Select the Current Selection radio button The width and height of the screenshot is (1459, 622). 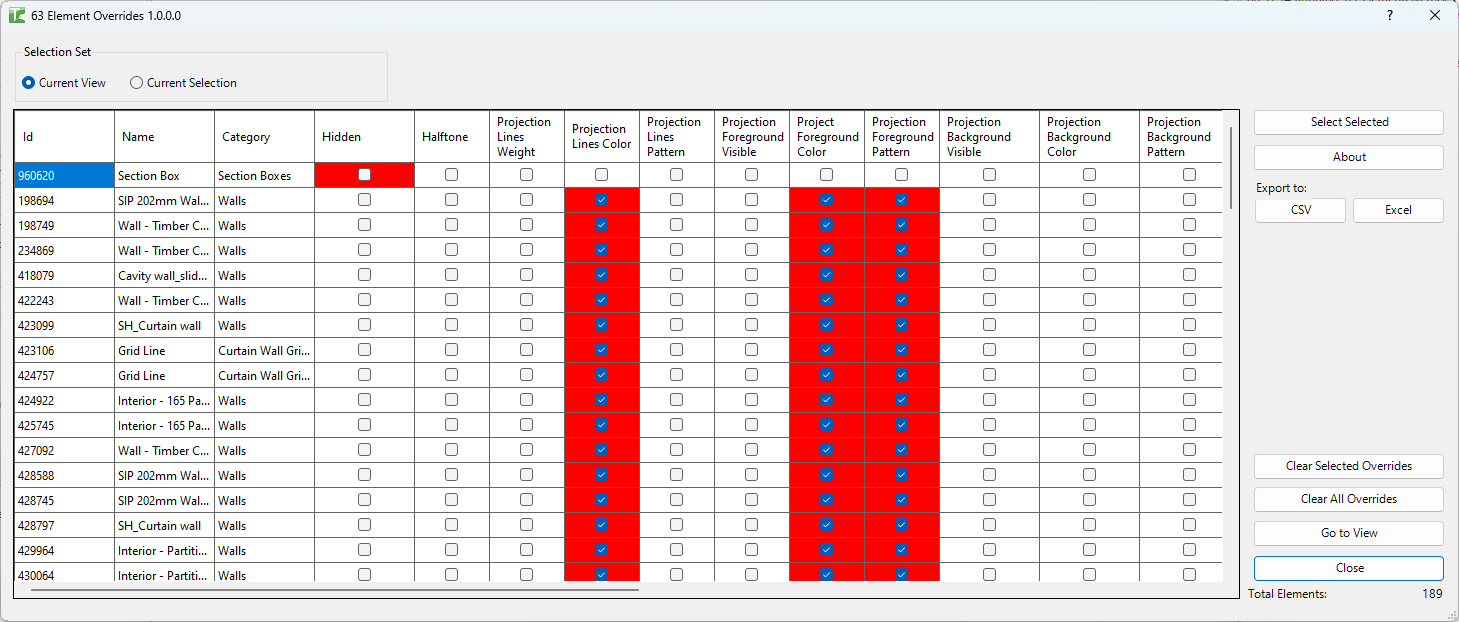point(136,83)
